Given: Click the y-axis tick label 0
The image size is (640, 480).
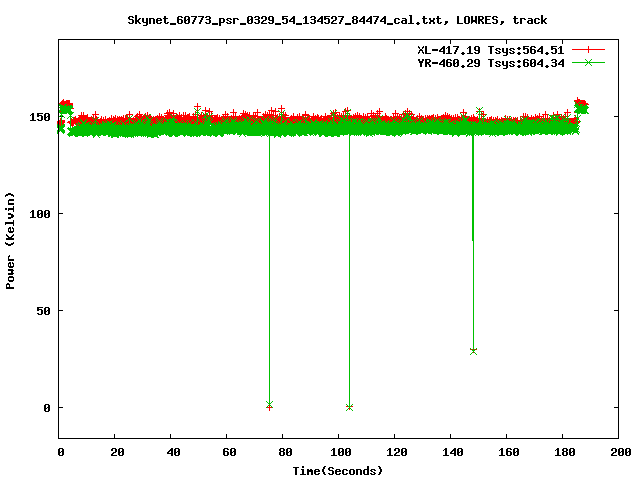Looking at the screenshot, I should click(x=47, y=408).
